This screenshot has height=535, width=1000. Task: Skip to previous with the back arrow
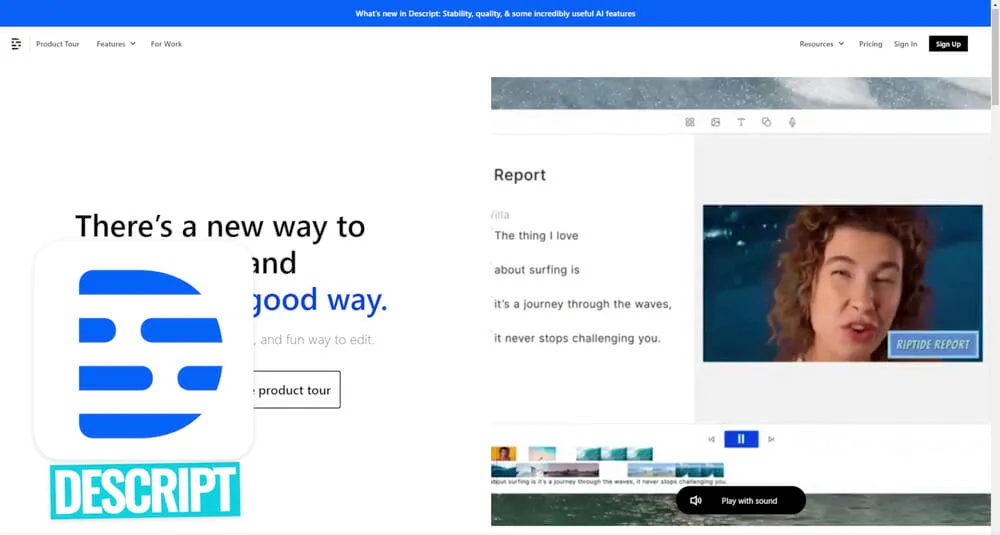[x=712, y=439]
